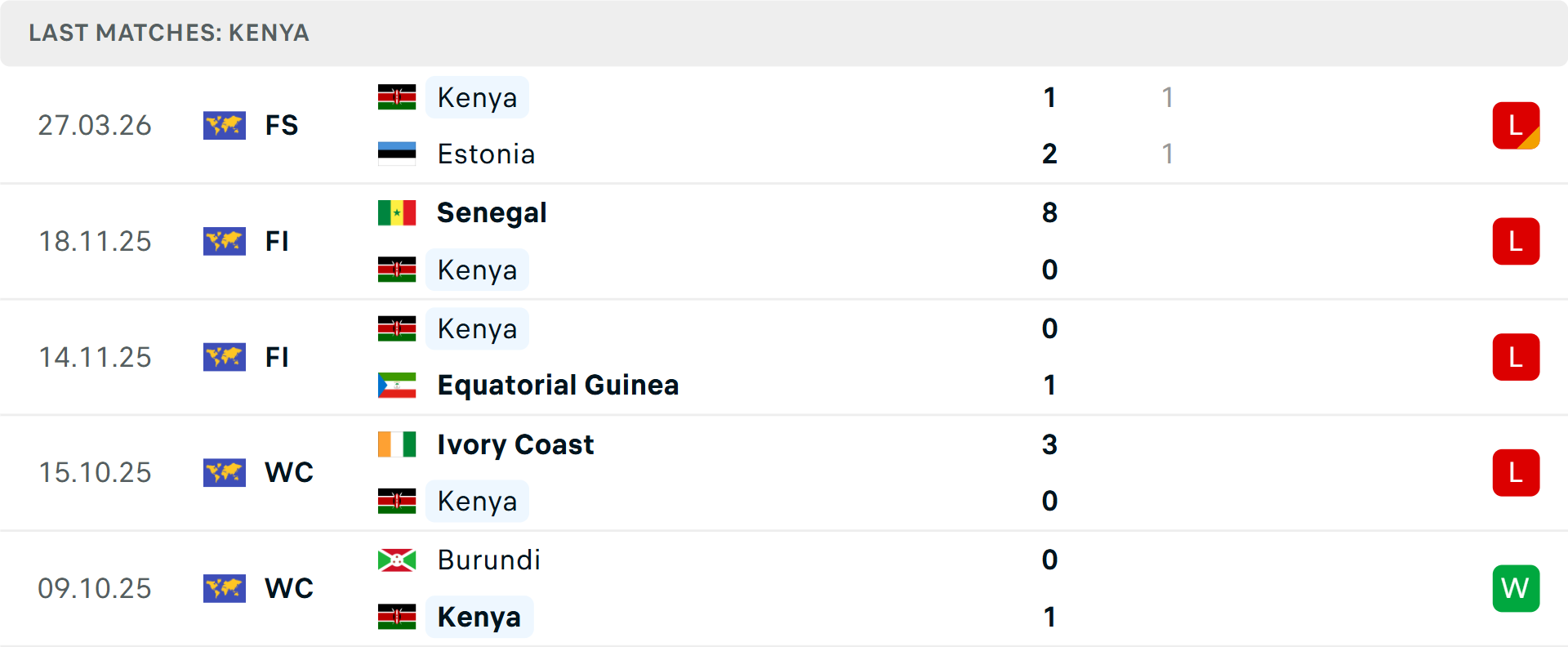This screenshot has width=1568, height=647.
Task: Select the Ivory Coast flag icon
Action: click(x=397, y=444)
